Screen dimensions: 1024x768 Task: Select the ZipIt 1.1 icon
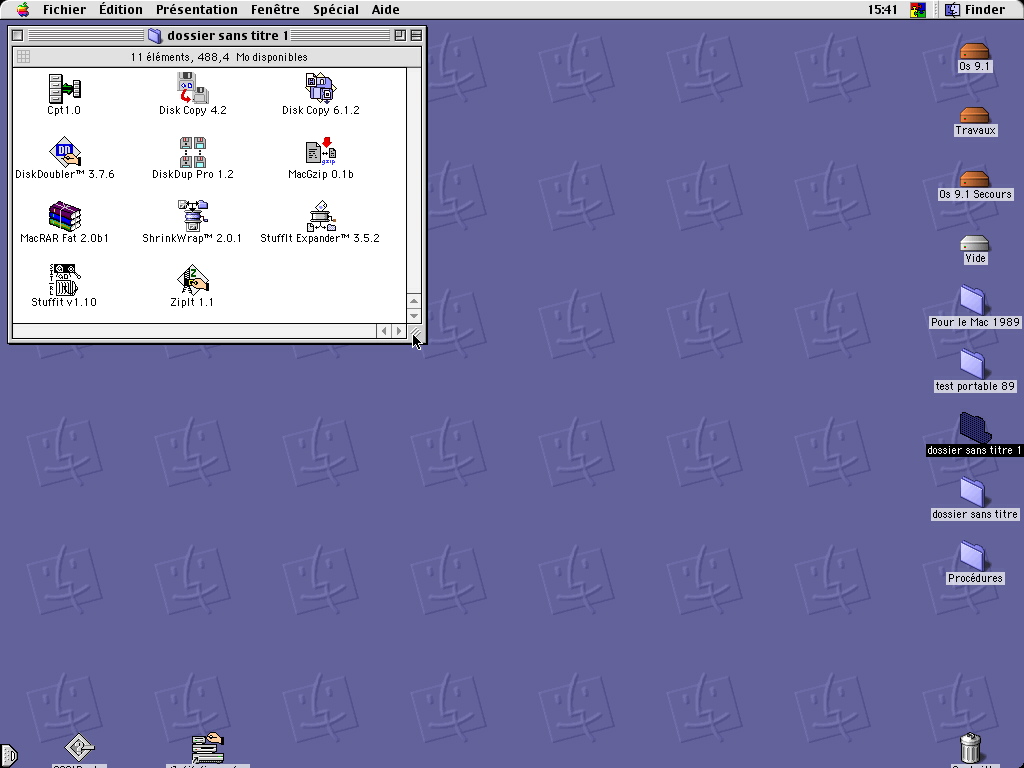pyautogui.click(x=192, y=280)
